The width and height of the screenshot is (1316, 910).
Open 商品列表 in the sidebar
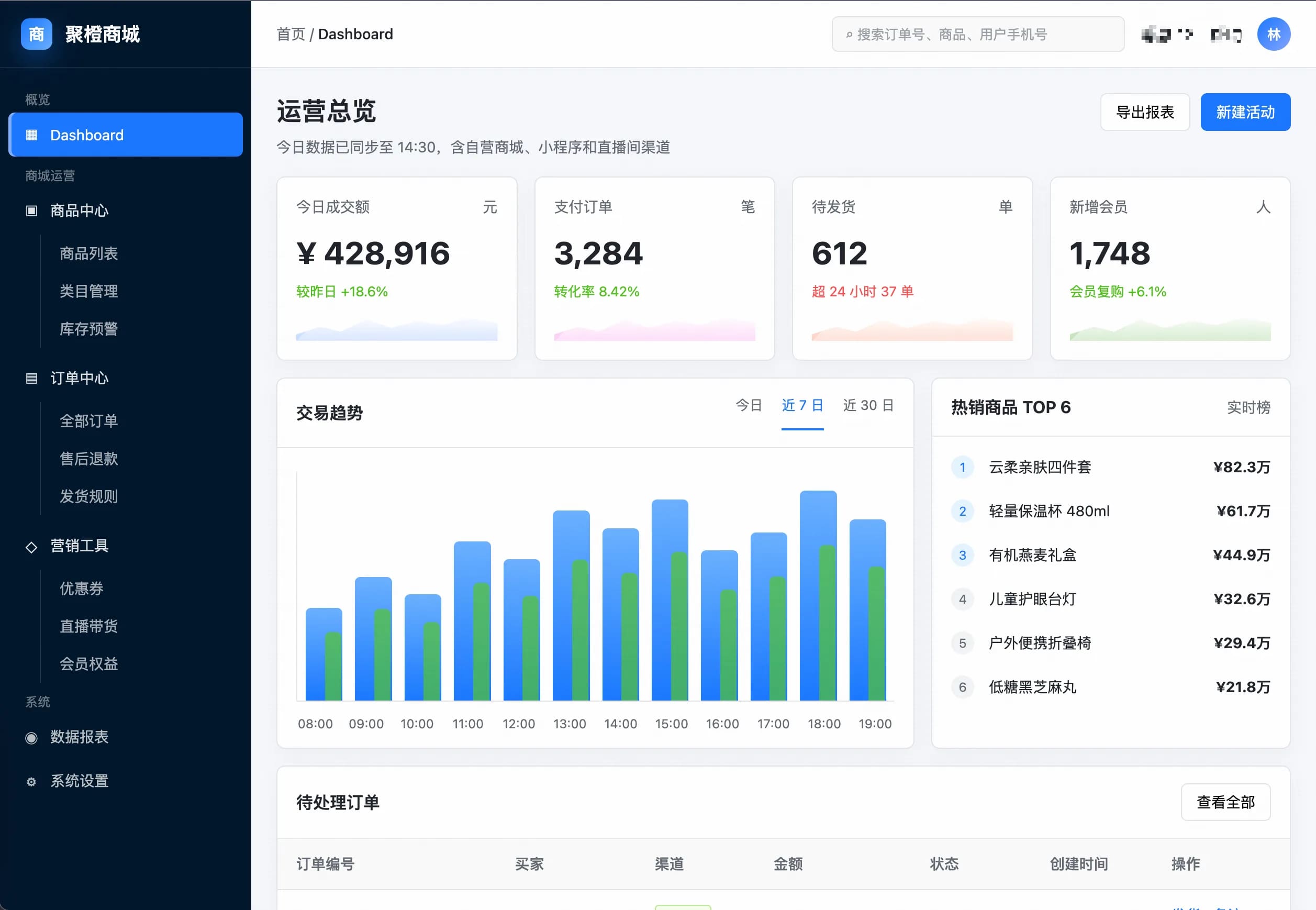click(x=89, y=253)
